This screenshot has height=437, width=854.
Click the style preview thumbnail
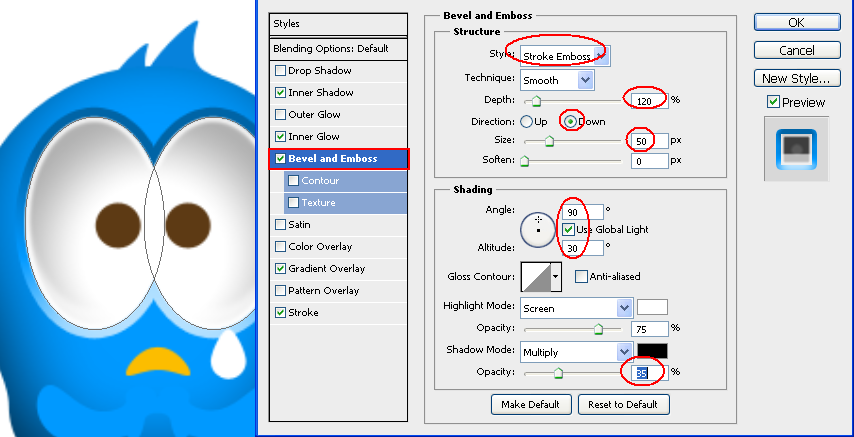tap(796, 149)
